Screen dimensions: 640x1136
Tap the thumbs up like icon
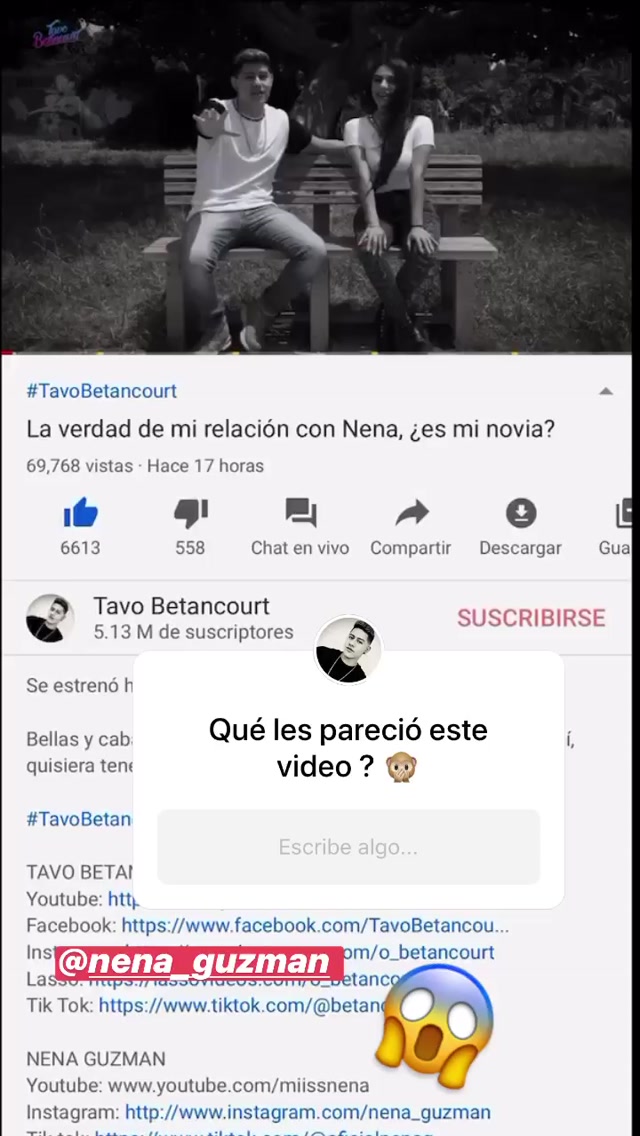pyautogui.click(x=80, y=513)
